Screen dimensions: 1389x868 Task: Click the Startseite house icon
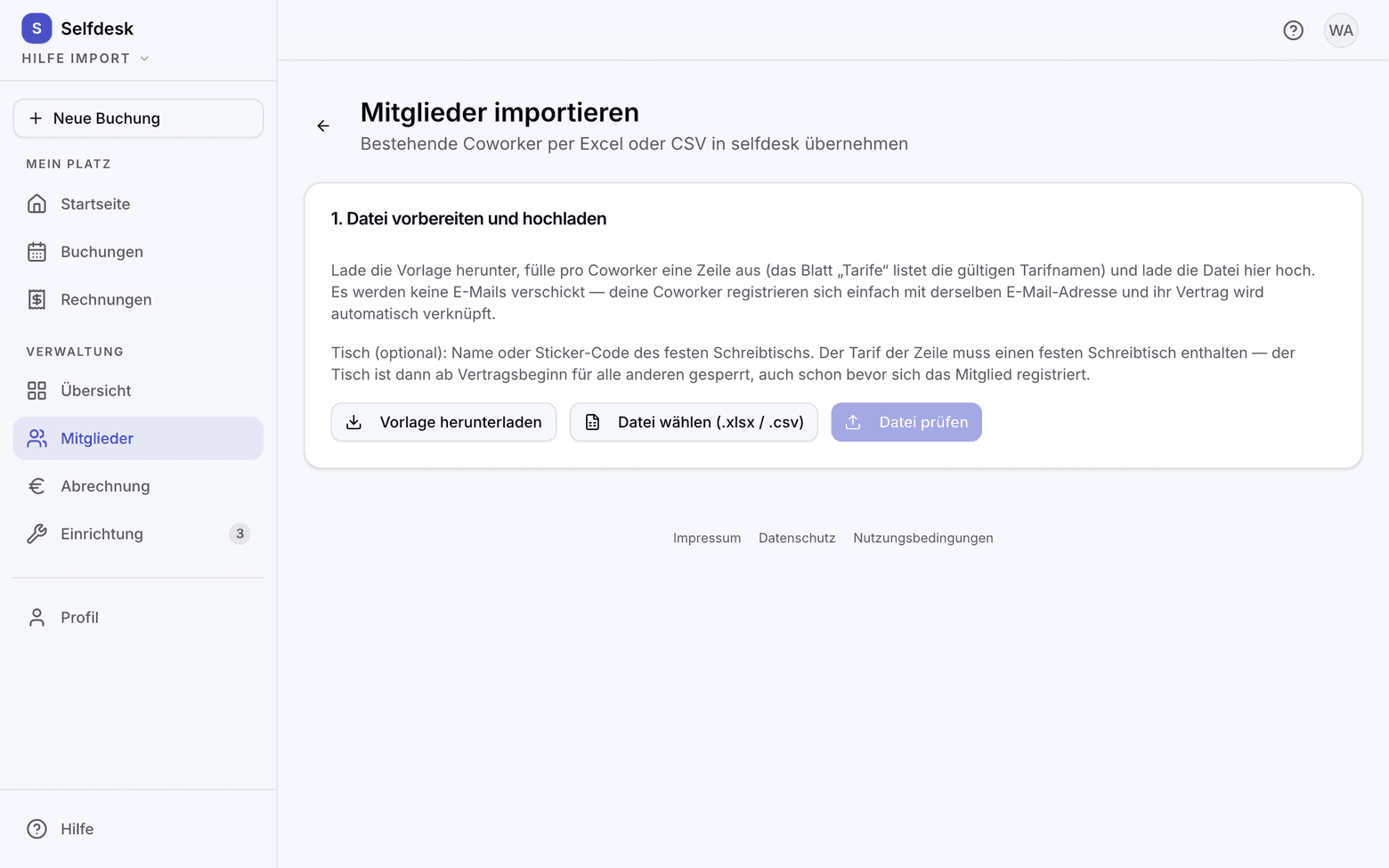(37, 204)
